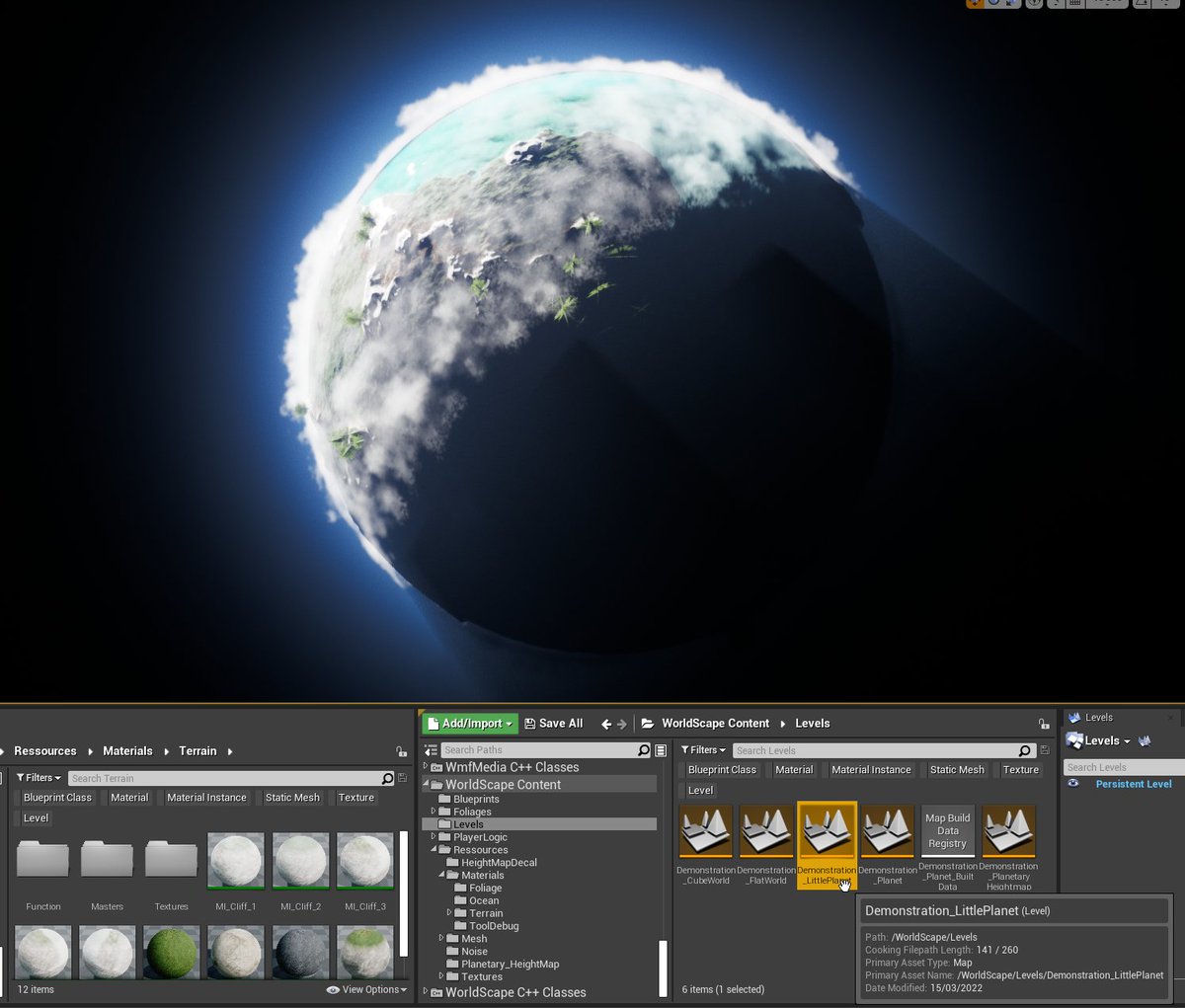Viewport: 1185px width, 1008px height.
Task: Click the forward navigation arrow in Content Browser
Action: pyautogui.click(x=622, y=723)
